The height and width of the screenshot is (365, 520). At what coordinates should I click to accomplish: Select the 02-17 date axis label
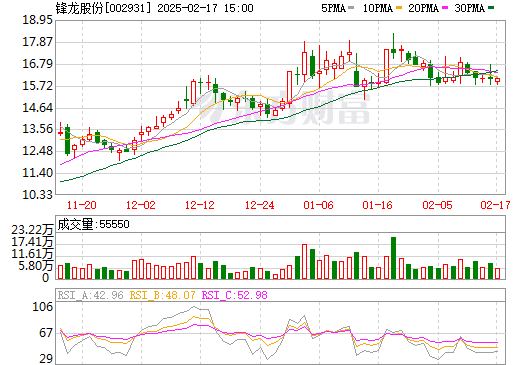coord(495,205)
